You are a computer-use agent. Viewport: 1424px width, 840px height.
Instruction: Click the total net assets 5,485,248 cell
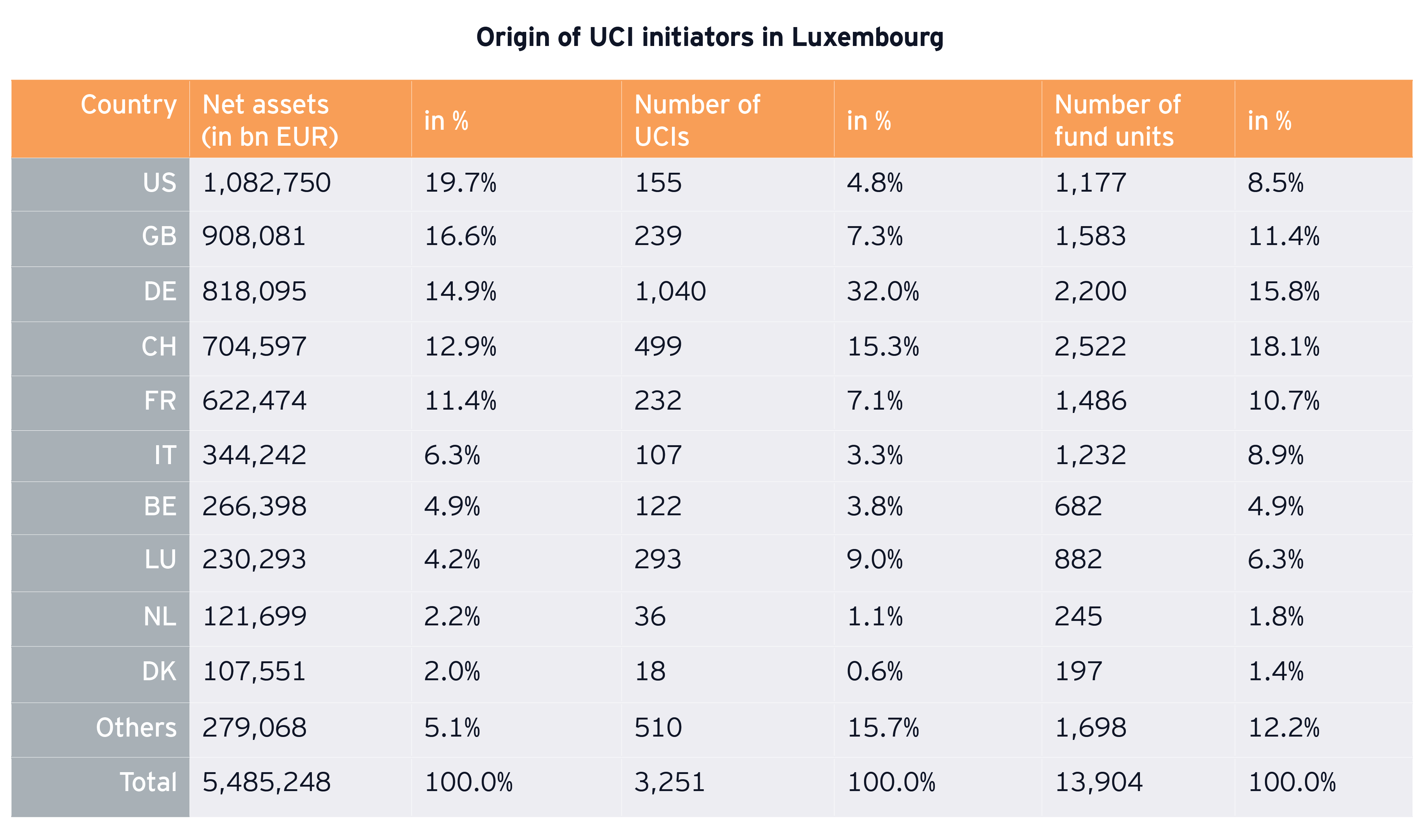[266, 783]
